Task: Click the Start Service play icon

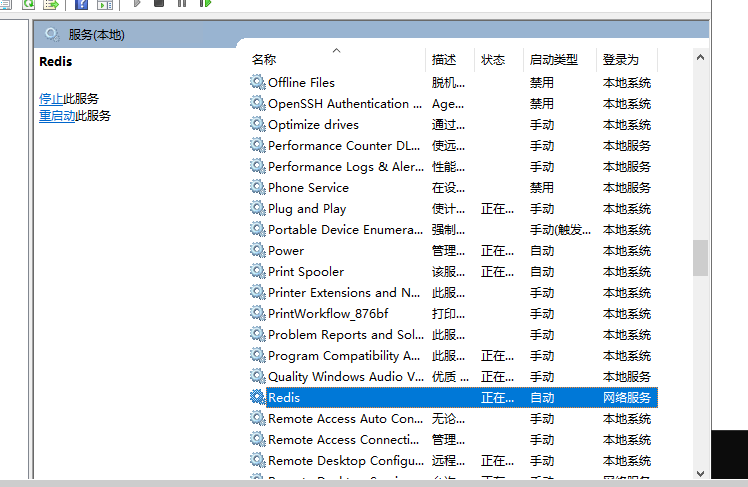Action: (137, 3)
